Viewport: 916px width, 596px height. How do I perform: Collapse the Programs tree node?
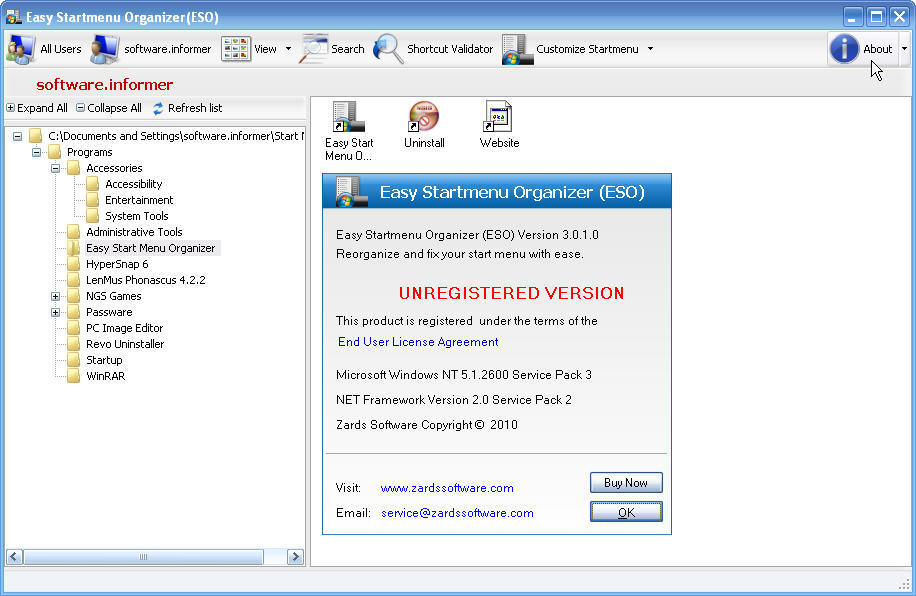tap(36, 152)
